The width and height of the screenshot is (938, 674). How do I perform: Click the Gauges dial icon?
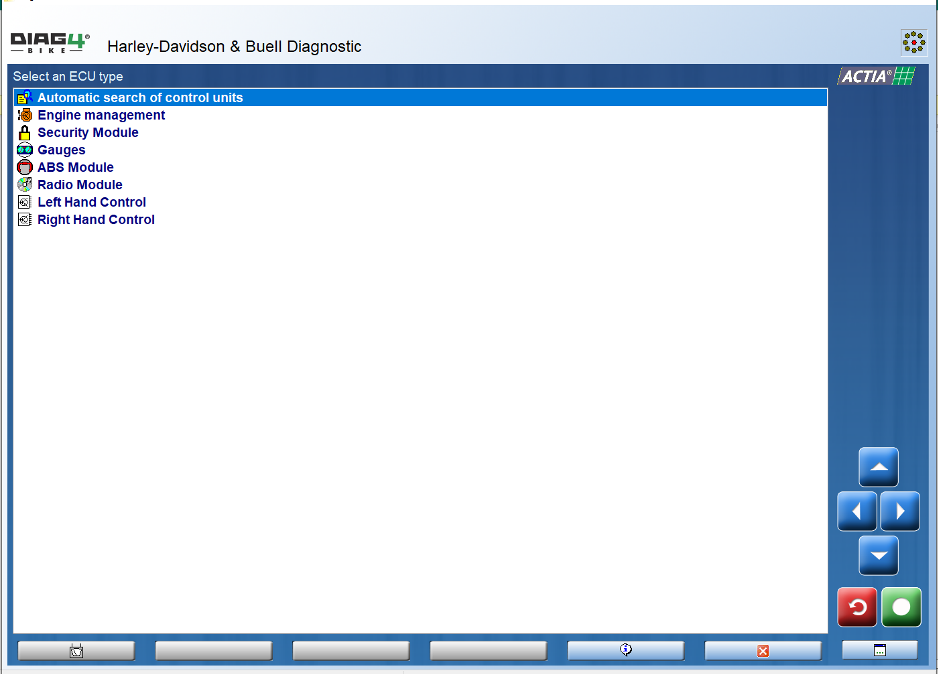(25, 150)
